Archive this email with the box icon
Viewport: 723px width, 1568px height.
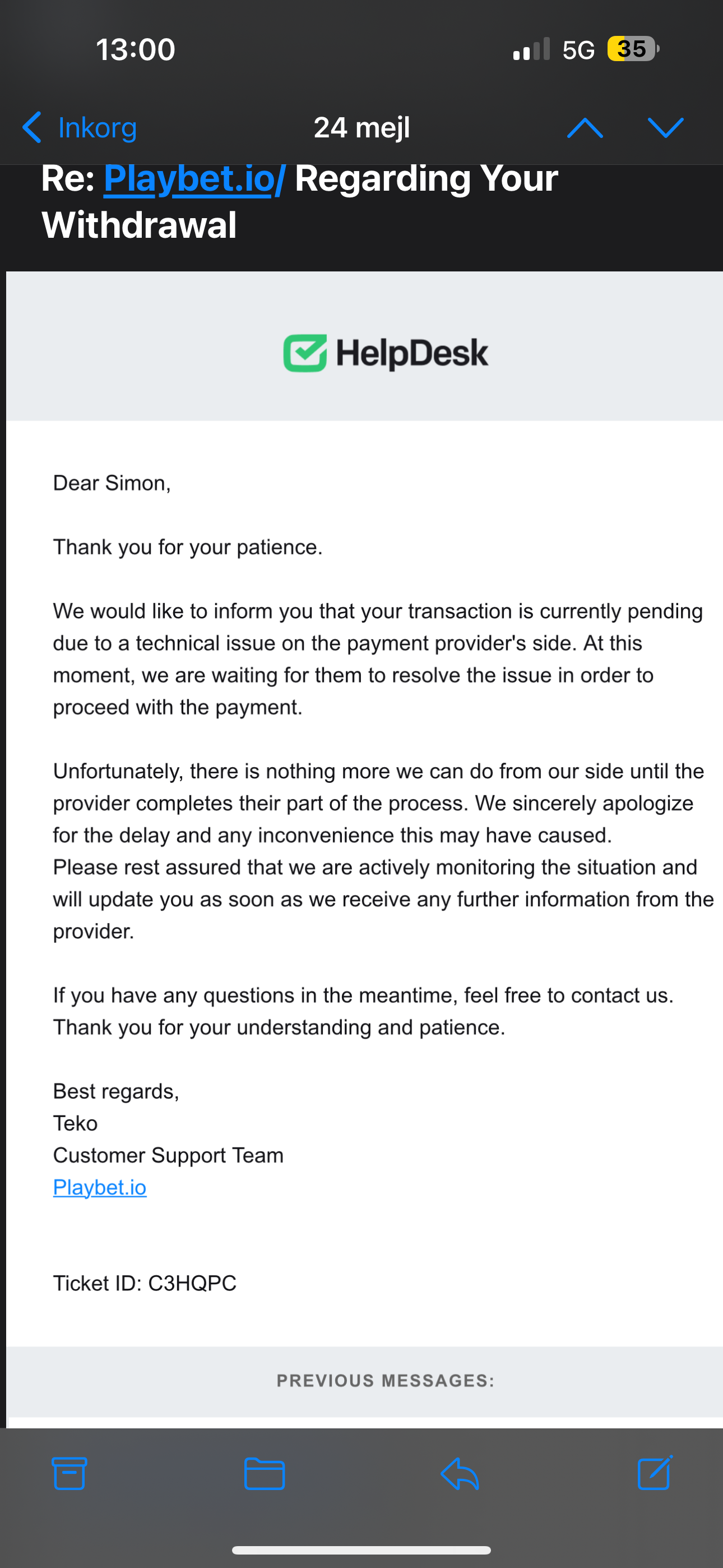point(69,1474)
